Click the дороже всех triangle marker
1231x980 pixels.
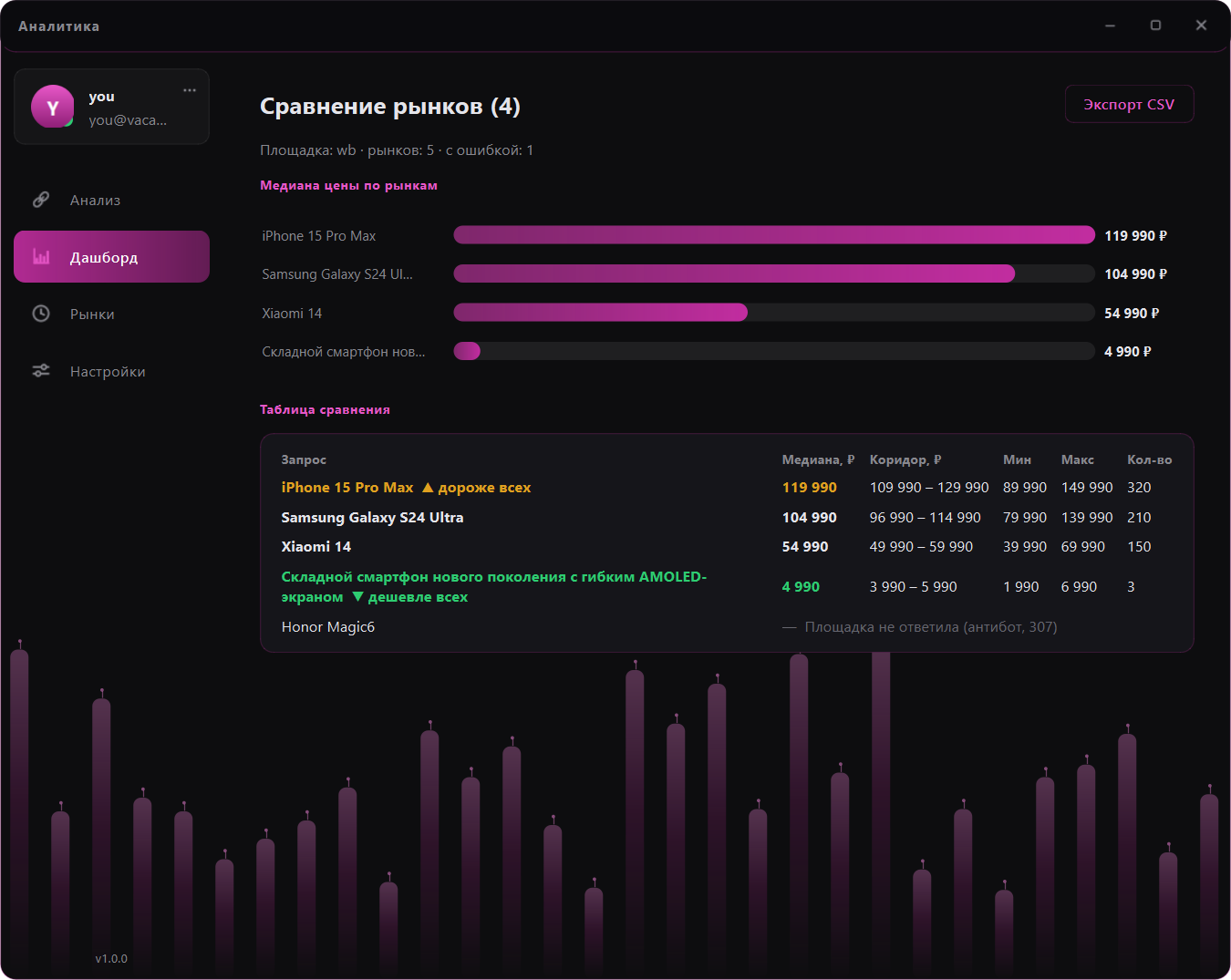pyautogui.click(x=428, y=488)
